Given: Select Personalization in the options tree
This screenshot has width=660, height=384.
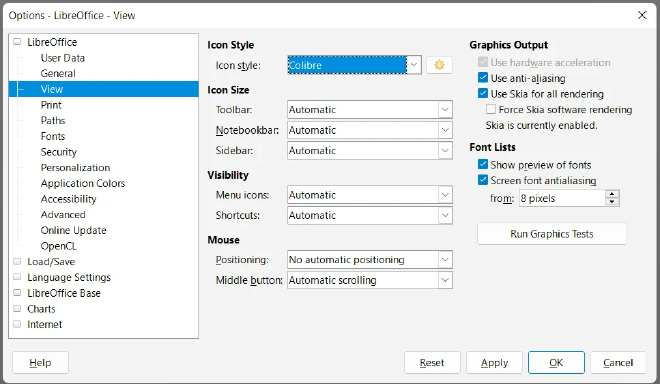Looking at the screenshot, I should 75,168.
